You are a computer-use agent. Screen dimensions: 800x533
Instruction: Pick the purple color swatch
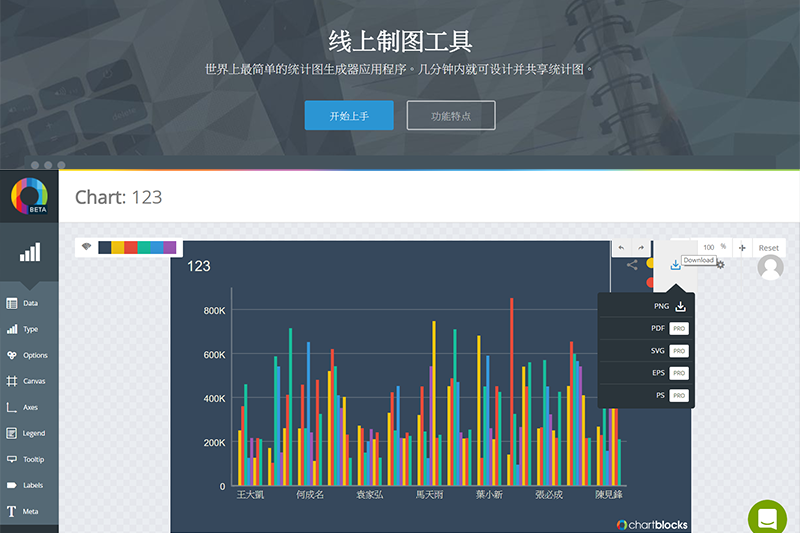(x=170, y=247)
